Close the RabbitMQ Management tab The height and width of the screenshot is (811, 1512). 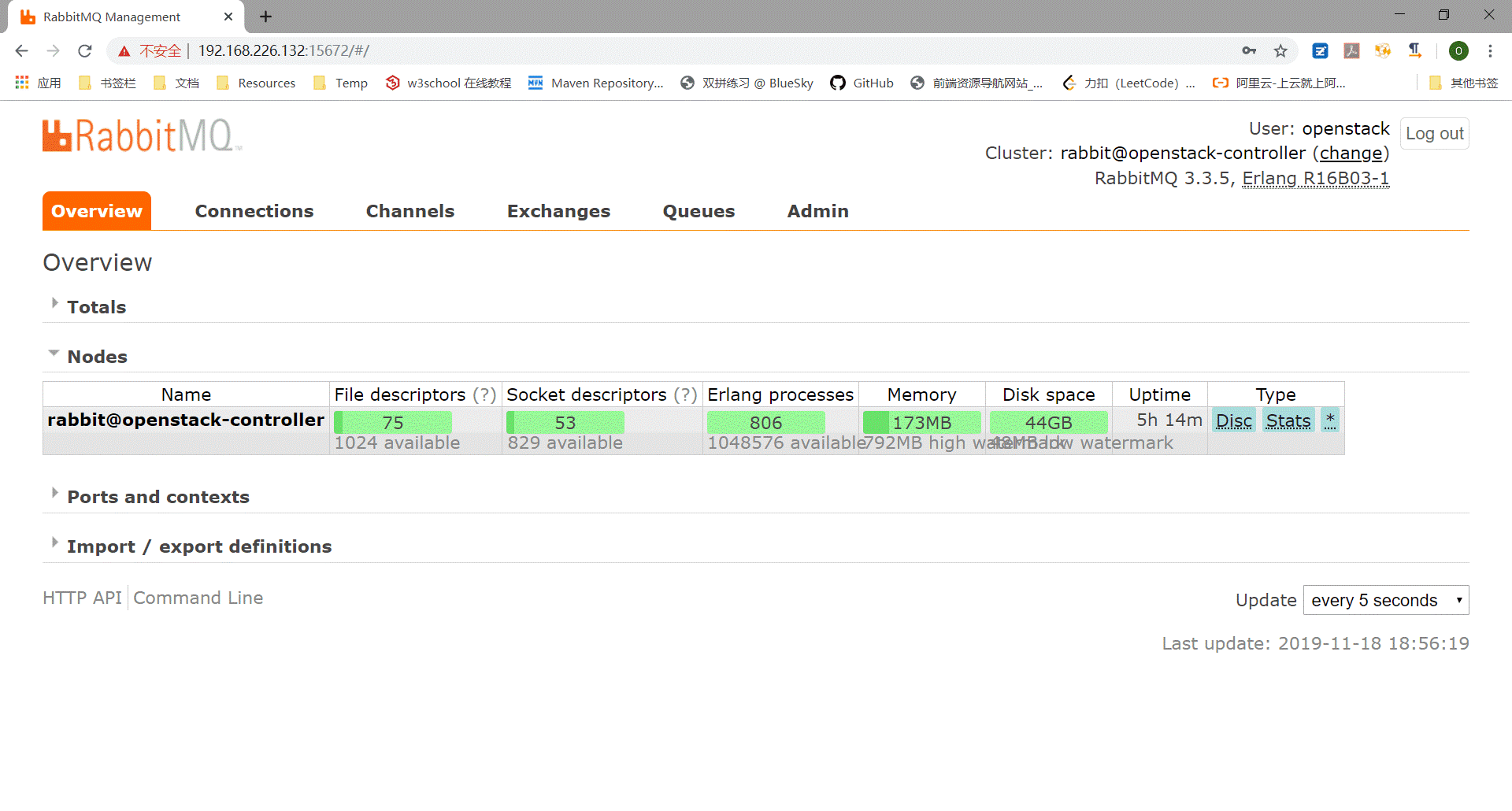tap(228, 17)
